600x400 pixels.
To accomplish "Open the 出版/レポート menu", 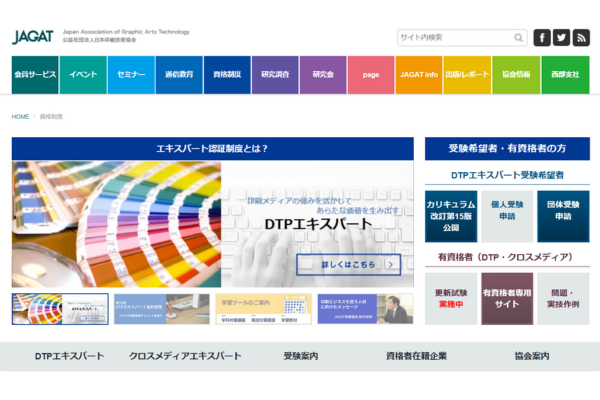I will coord(467,75).
